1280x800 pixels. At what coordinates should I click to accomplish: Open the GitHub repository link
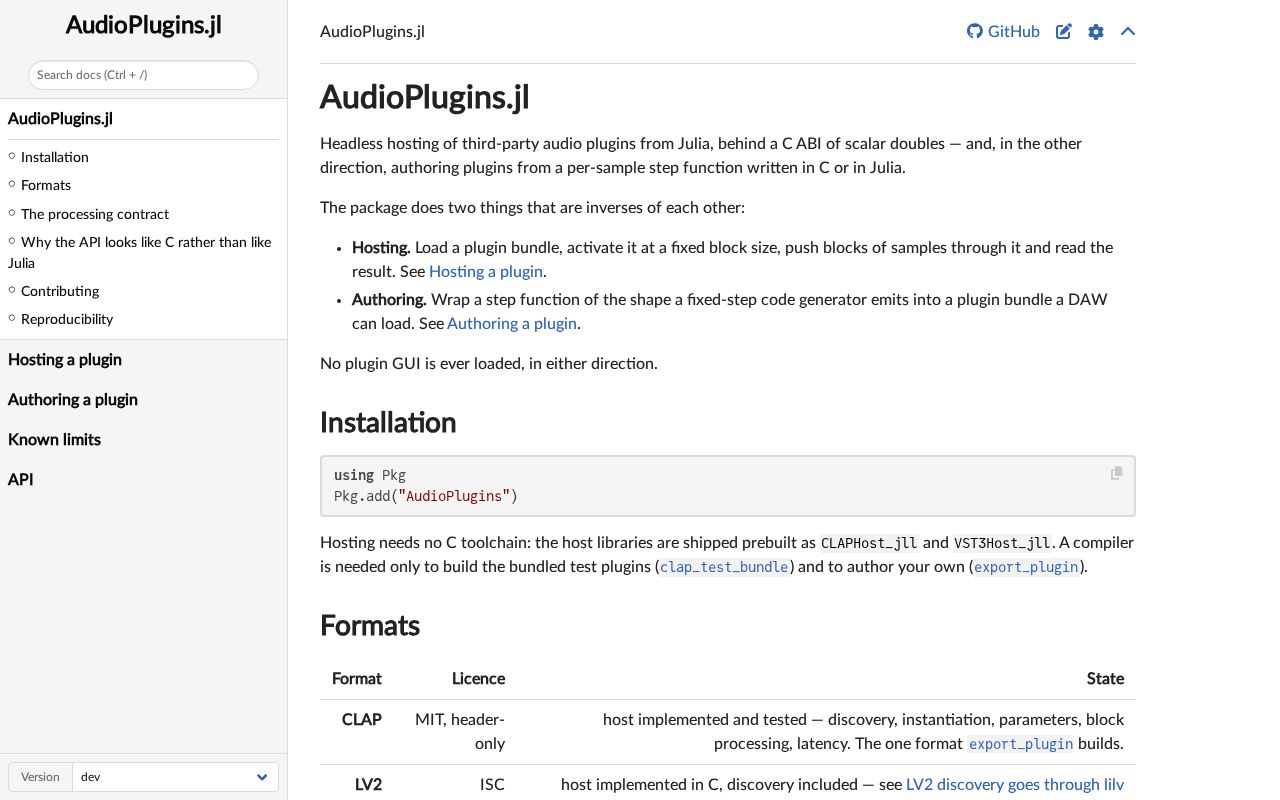pyautogui.click(x=1003, y=31)
